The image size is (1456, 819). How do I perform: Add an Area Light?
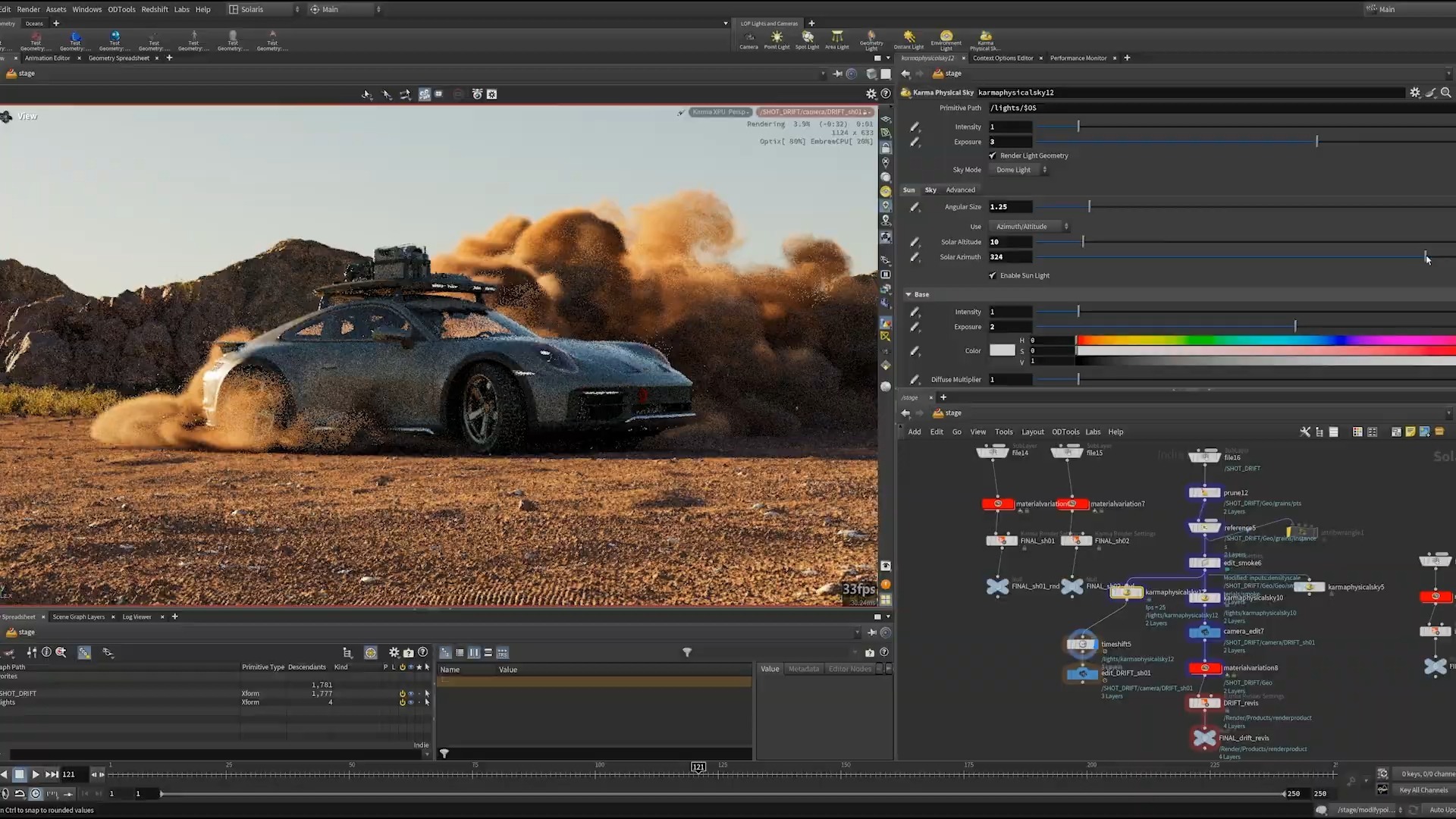point(836,38)
